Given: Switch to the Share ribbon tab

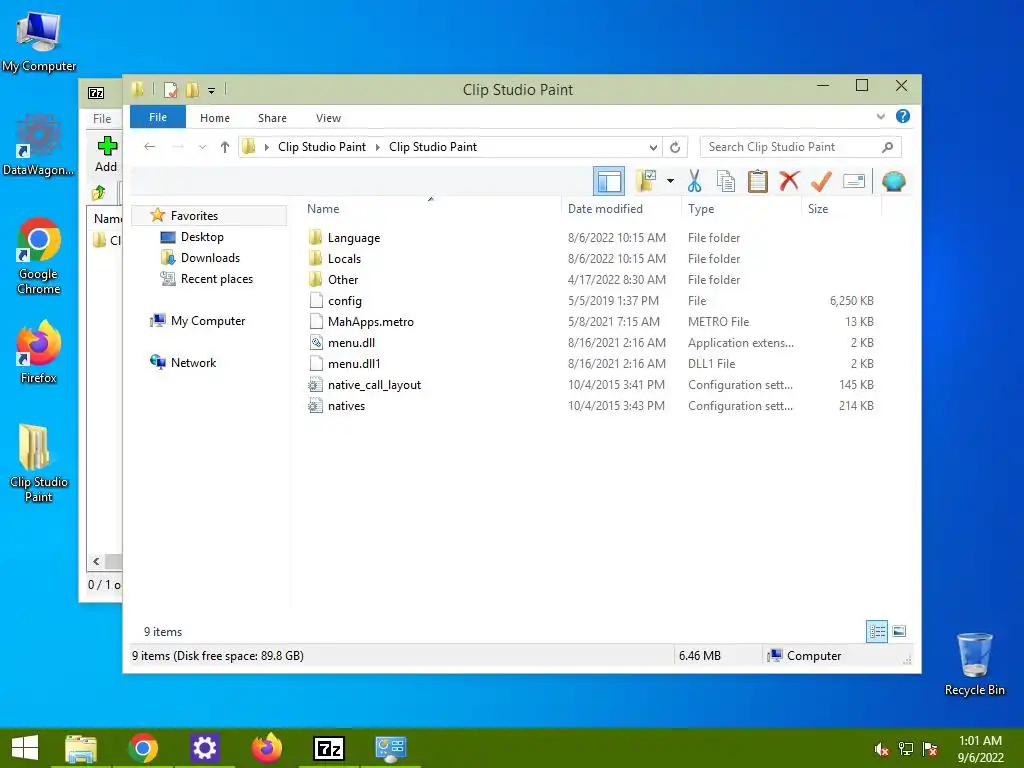Looking at the screenshot, I should 272,118.
